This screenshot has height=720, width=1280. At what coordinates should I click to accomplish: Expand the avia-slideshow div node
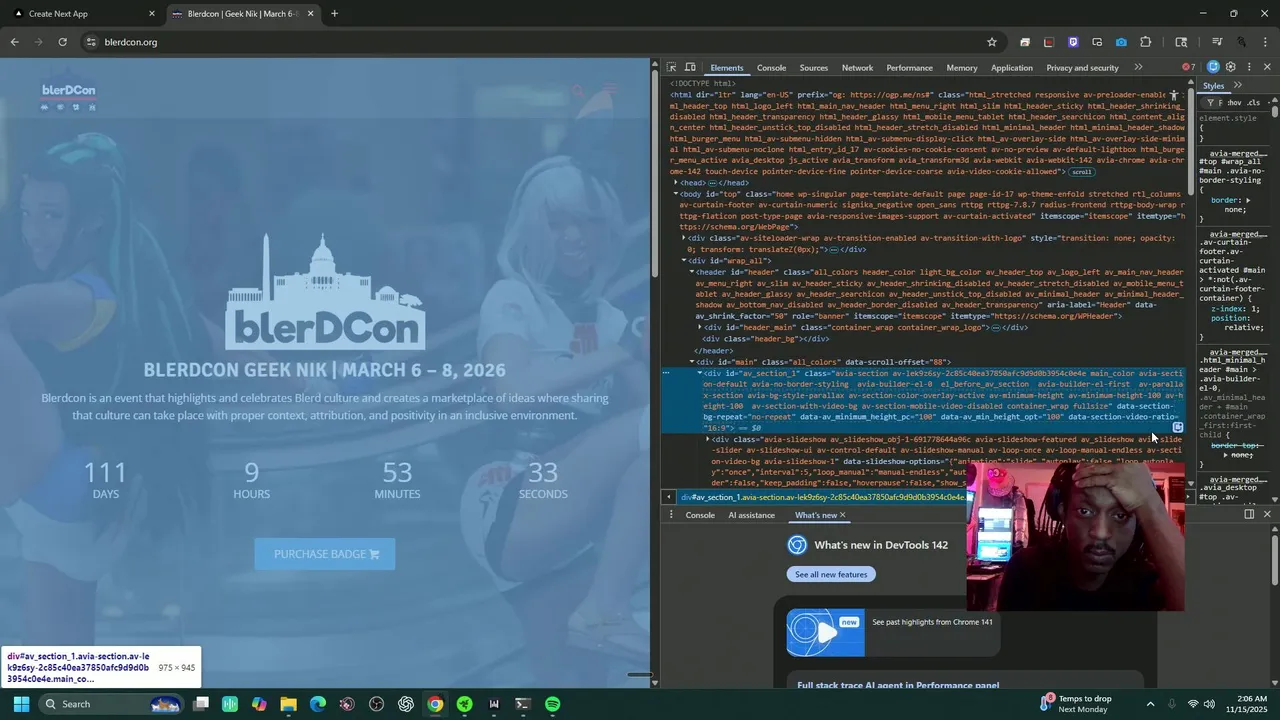click(707, 439)
